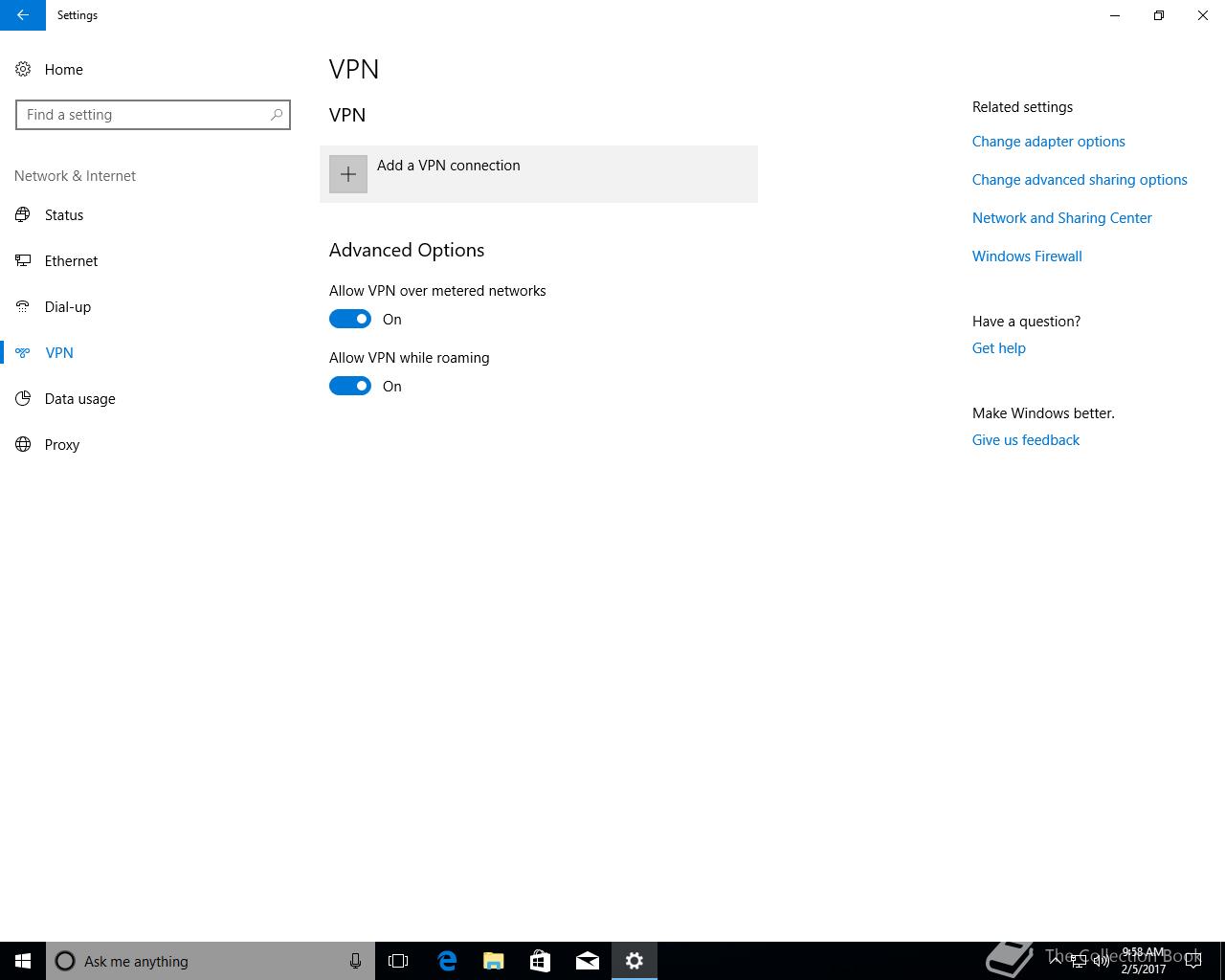Click the Data usage pie icon
Image resolution: width=1225 pixels, height=980 pixels.
click(x=23, y=398)
